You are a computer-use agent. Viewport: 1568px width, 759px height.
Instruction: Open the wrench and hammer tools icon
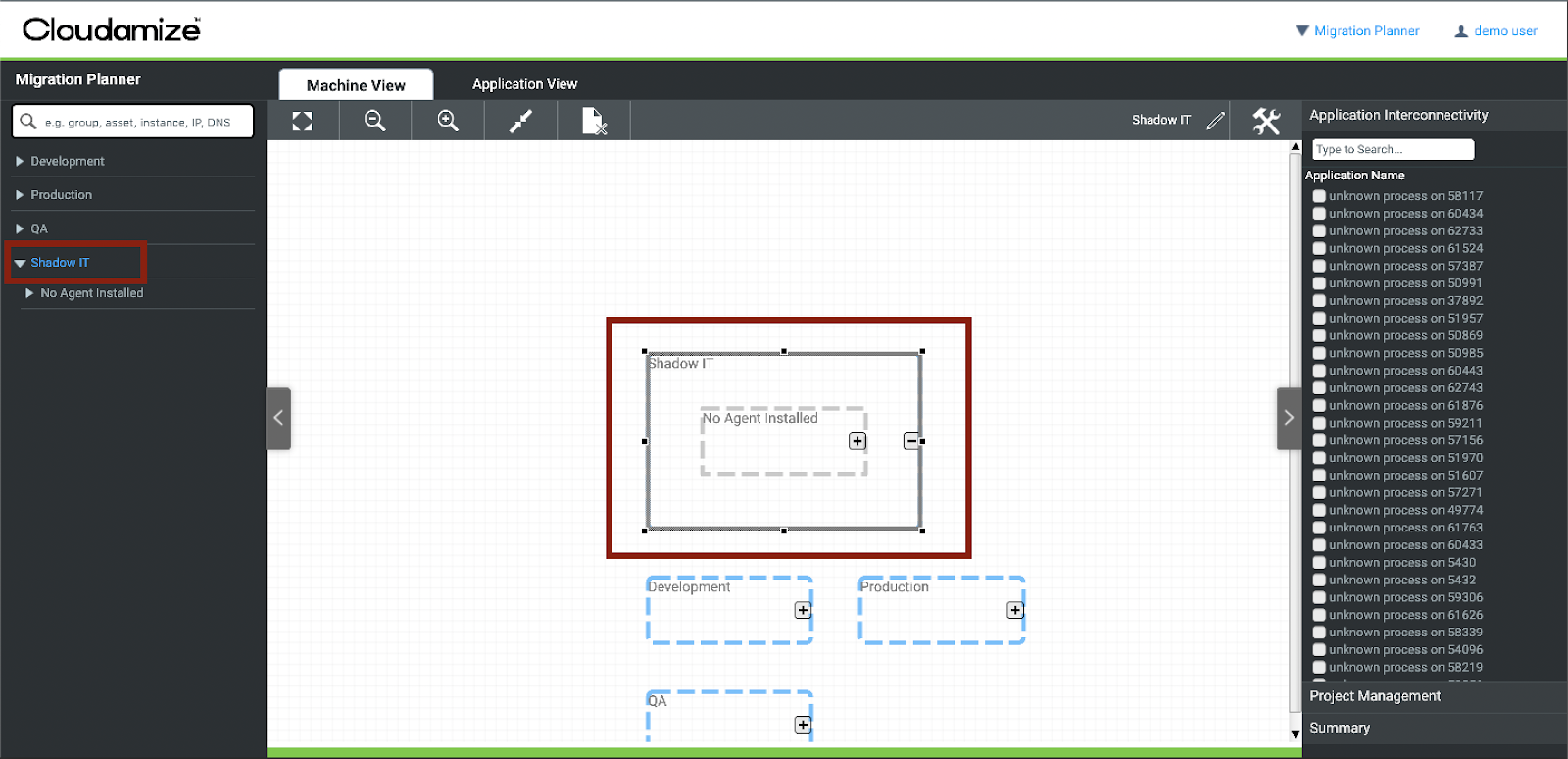coord(1266,121)
